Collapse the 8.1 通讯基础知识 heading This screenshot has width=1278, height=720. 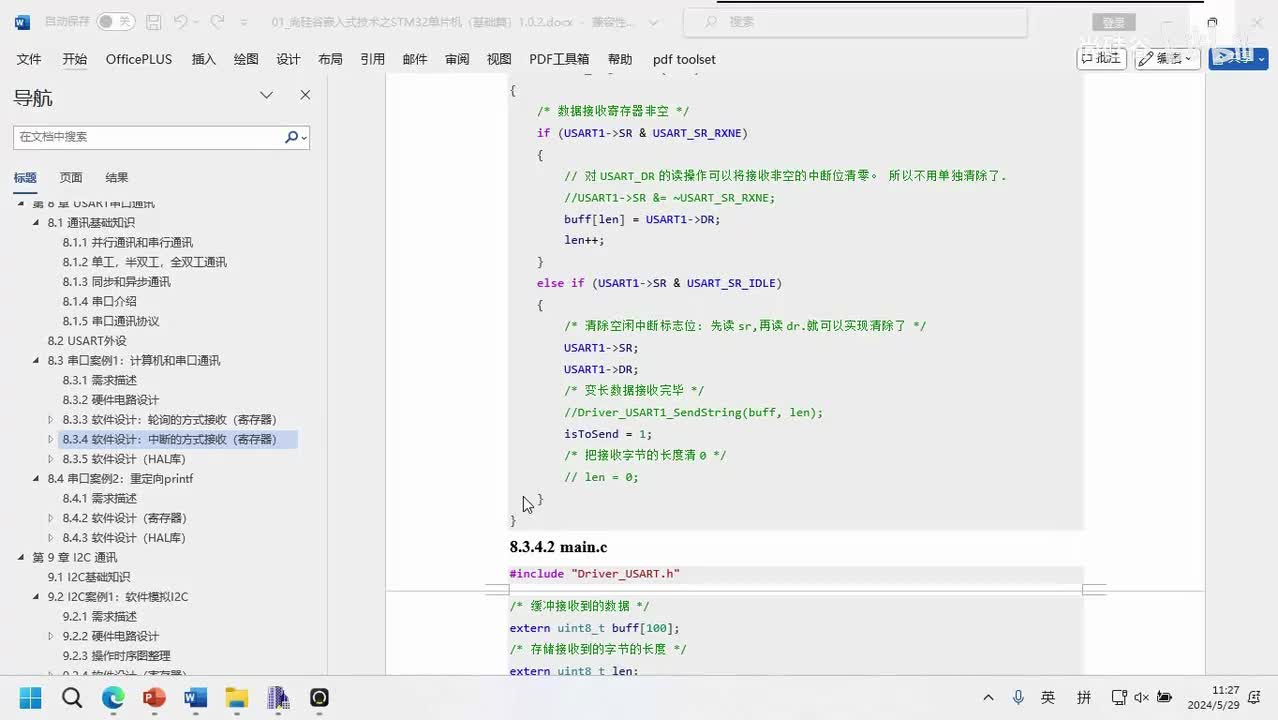coord(37,223)
